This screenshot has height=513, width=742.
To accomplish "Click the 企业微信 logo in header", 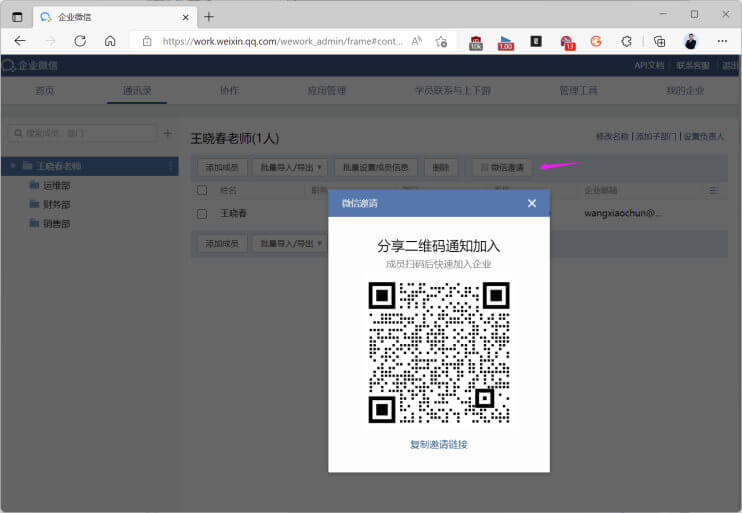I will pos(30,65).
